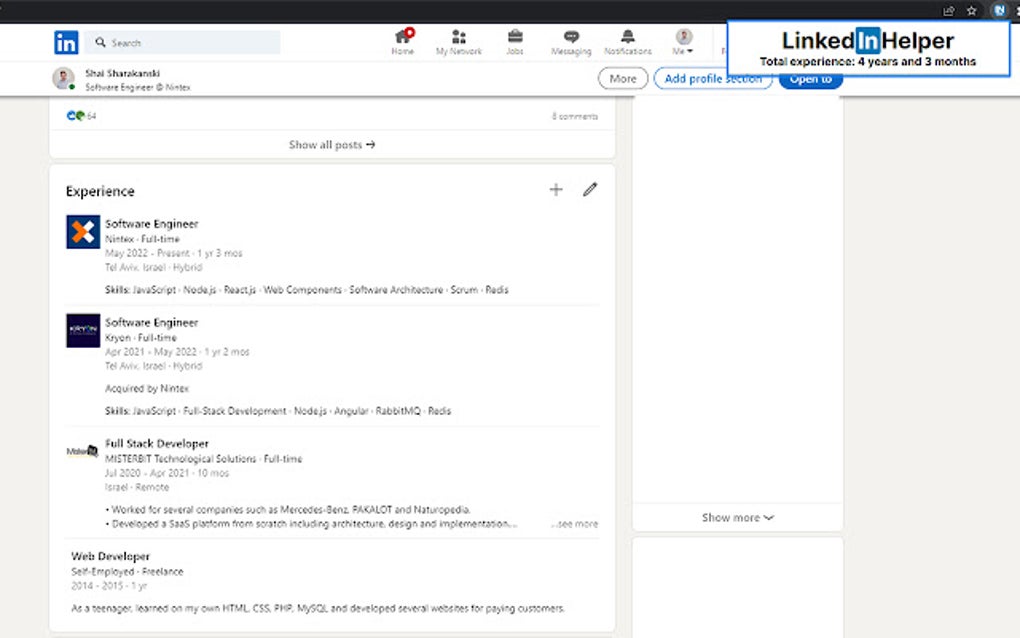Open Show all posts

pos(331,144)
